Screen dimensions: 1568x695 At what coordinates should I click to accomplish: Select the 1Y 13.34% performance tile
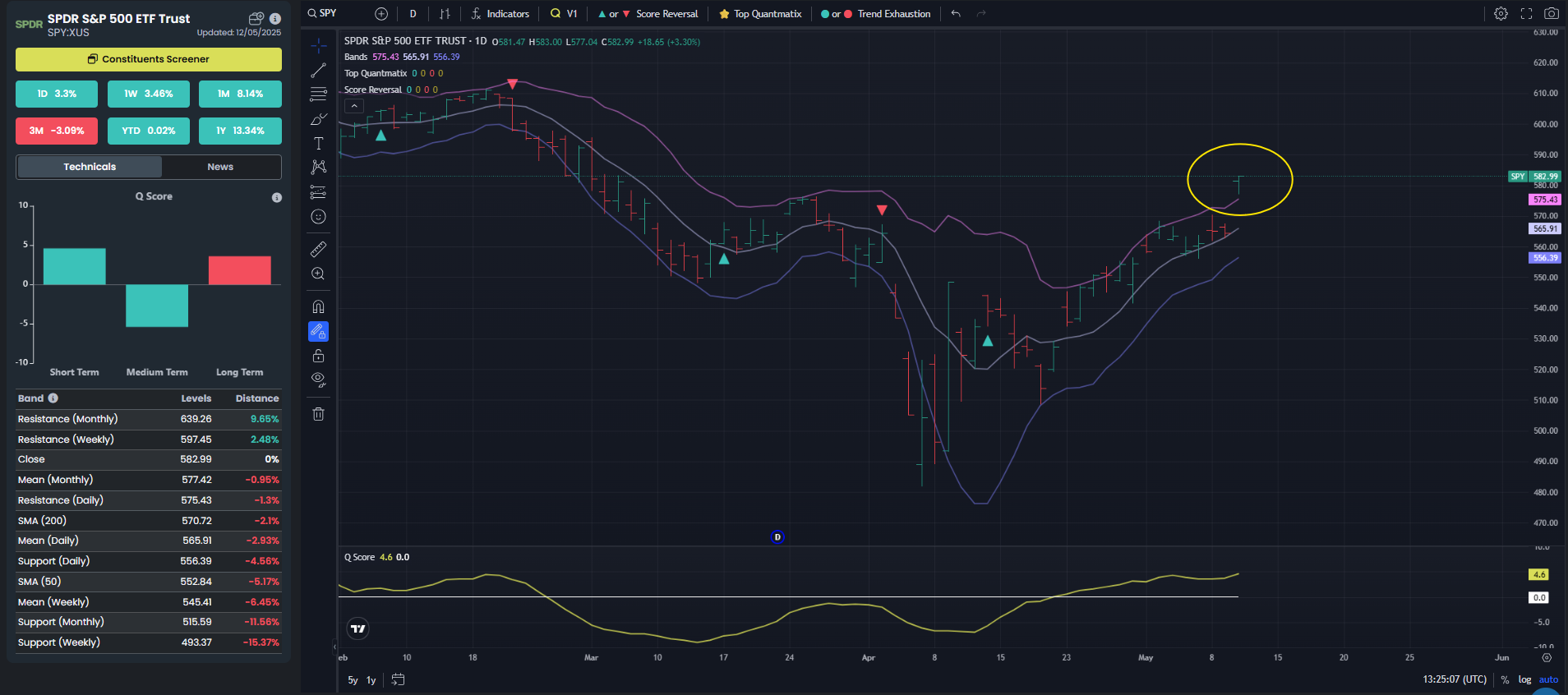(240, 131)
